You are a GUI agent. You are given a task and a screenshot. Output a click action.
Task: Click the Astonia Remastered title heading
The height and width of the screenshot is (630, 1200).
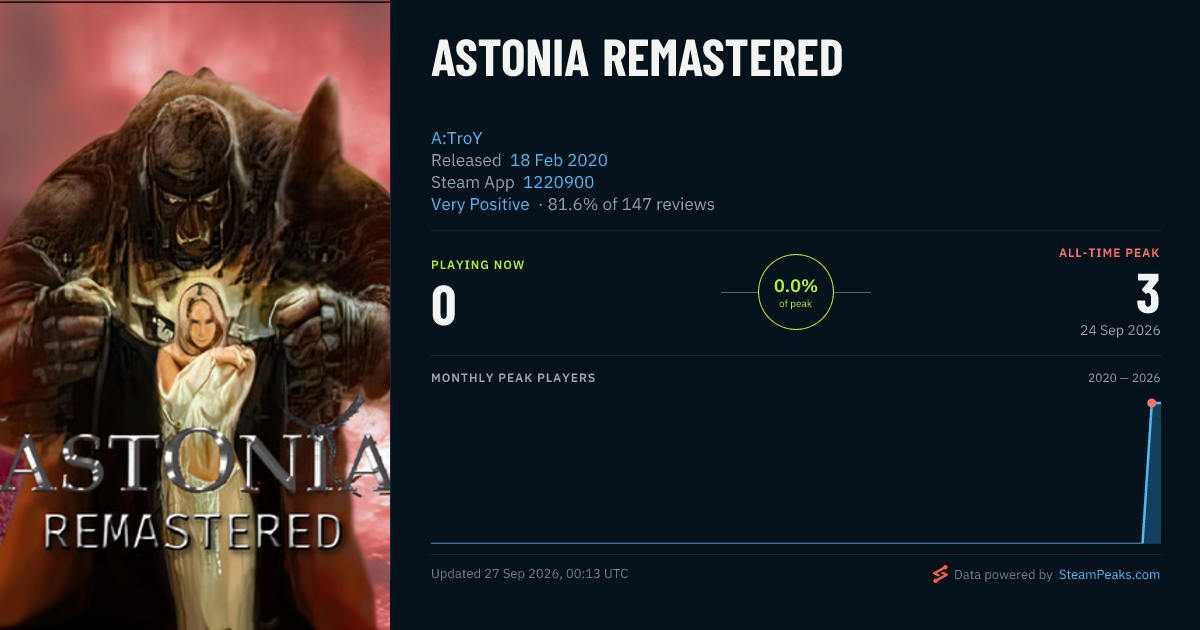click(637, 59)
